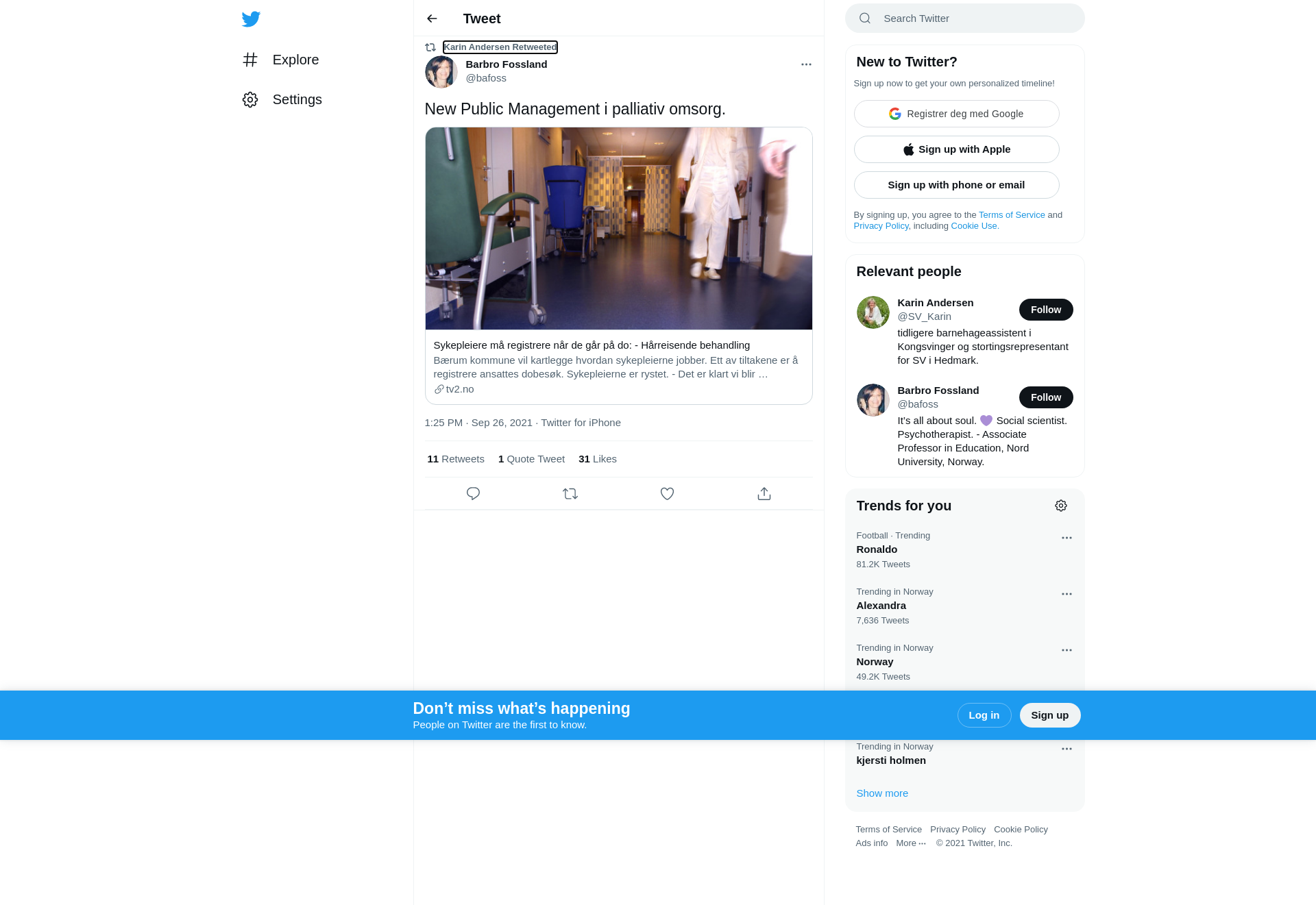Open more options for Ronaldo trend
Image resolution: width=1316 pixels, height=905 pixels.
(1067, 538)
